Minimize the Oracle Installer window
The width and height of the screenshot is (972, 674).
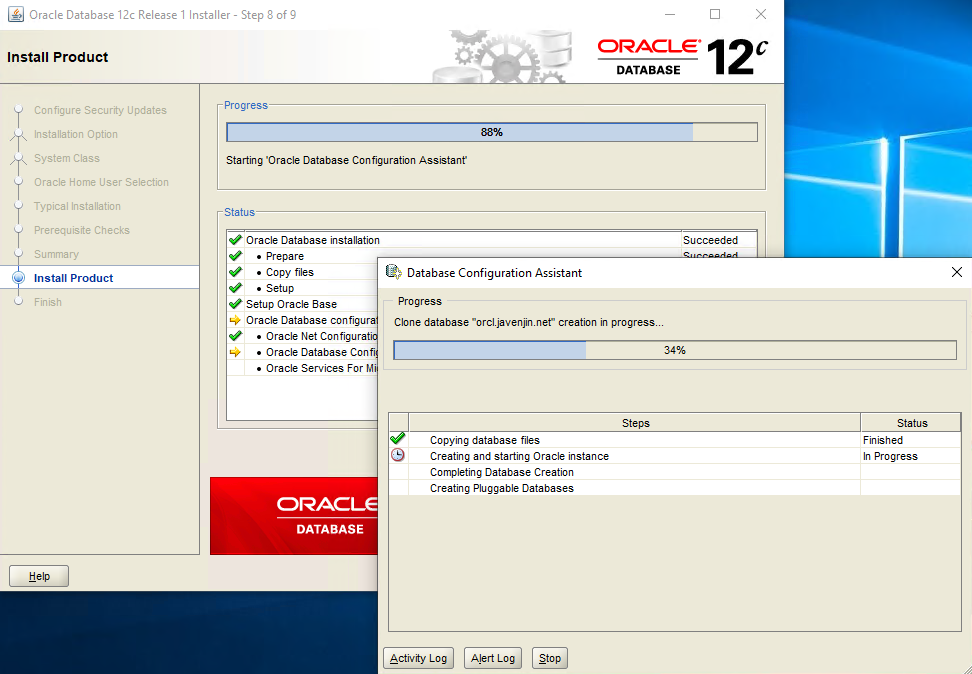point(670,14)
